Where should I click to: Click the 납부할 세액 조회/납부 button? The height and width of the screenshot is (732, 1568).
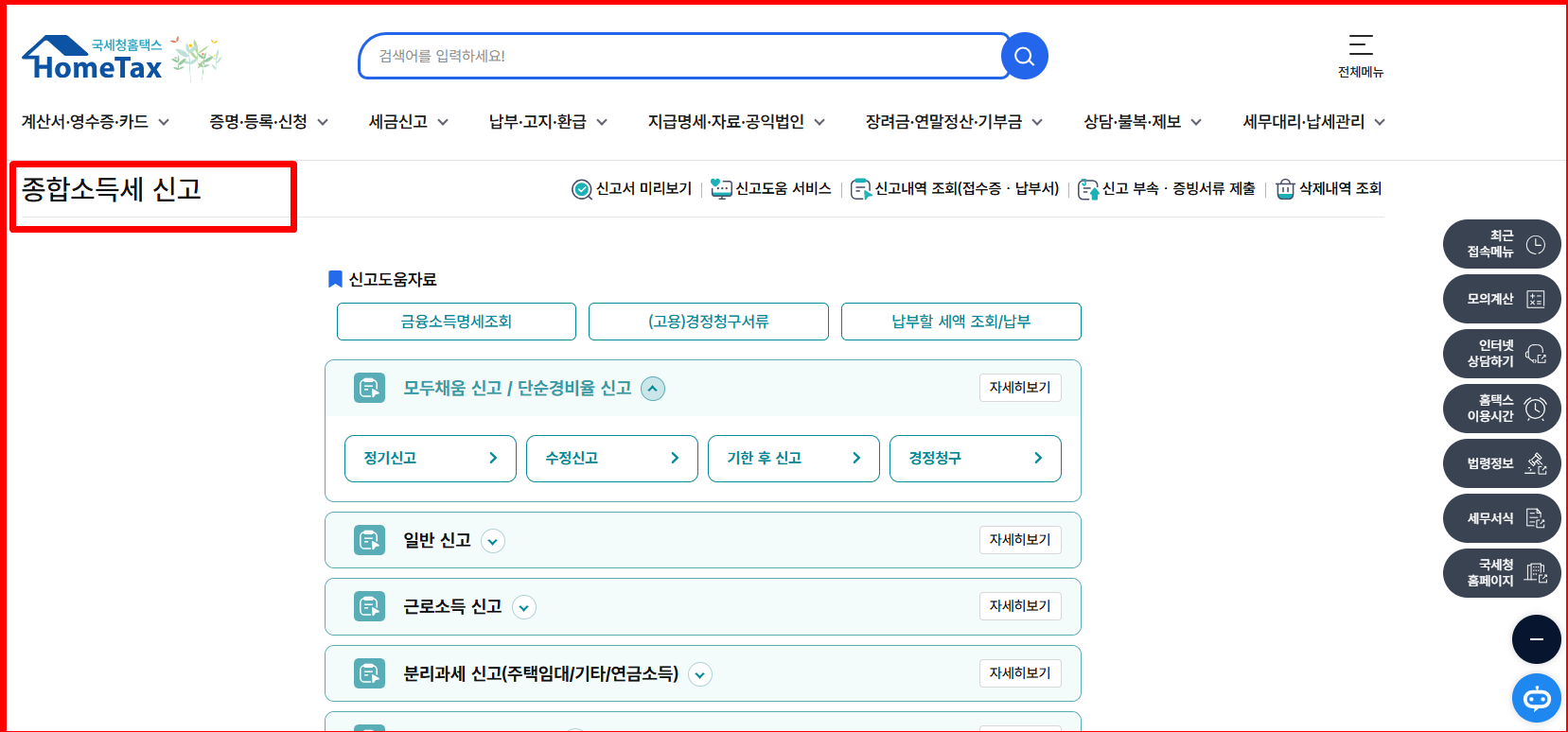(961, 322)
